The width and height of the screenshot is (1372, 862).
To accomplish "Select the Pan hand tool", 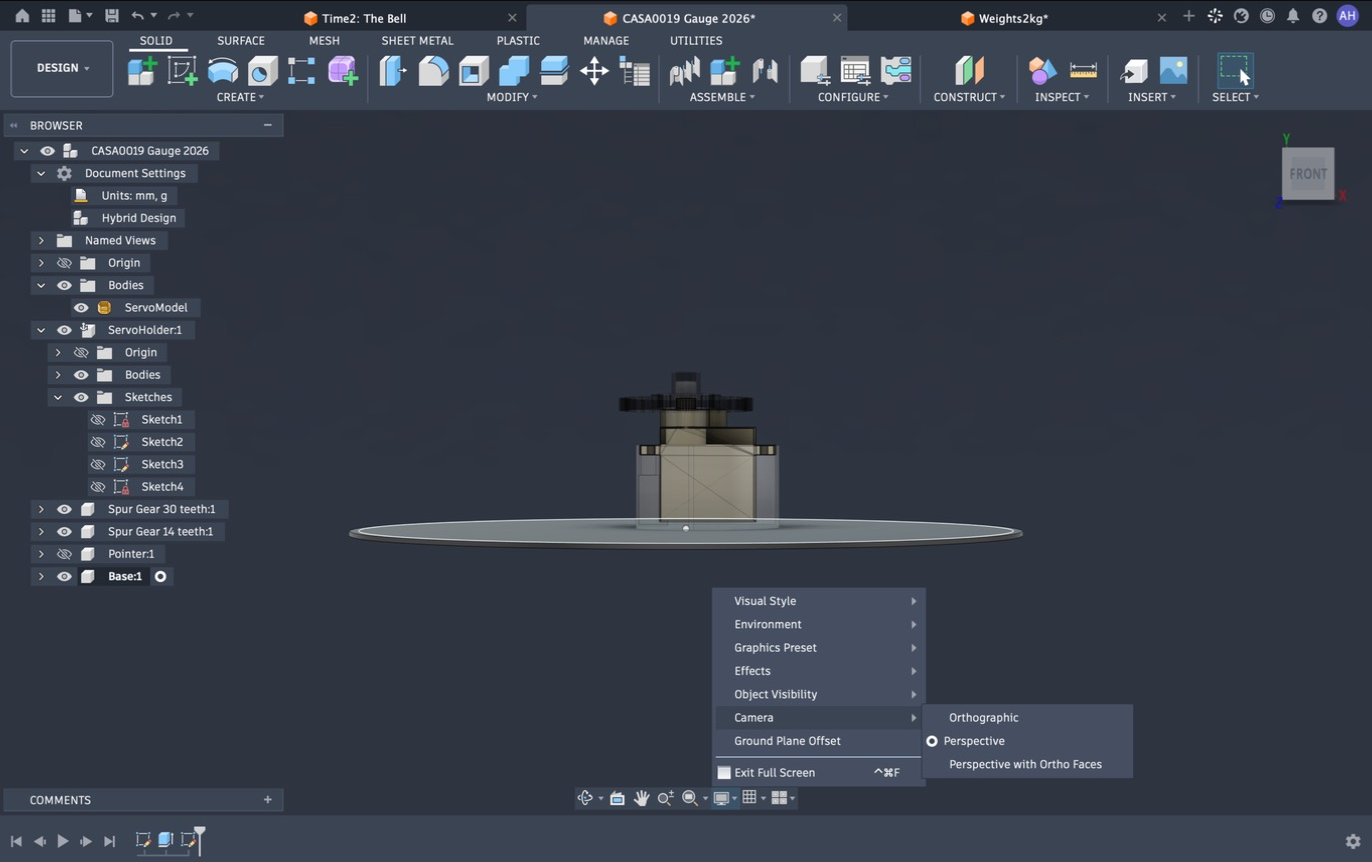I will 641,798.
